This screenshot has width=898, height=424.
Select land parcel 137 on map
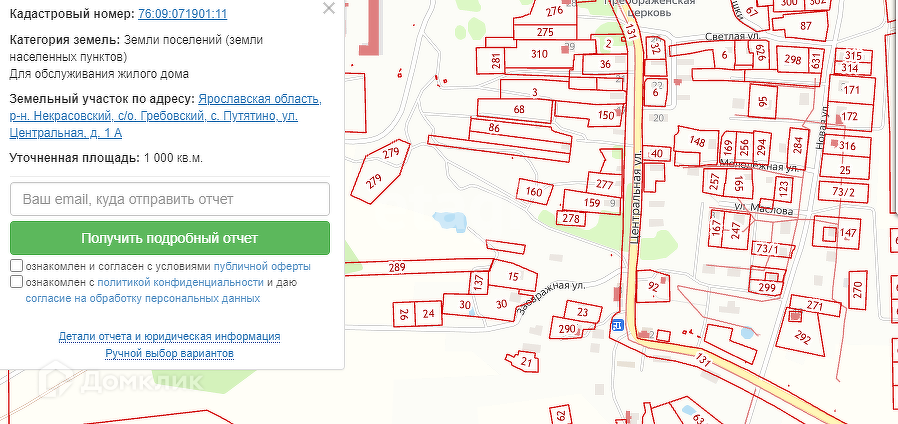479,281
